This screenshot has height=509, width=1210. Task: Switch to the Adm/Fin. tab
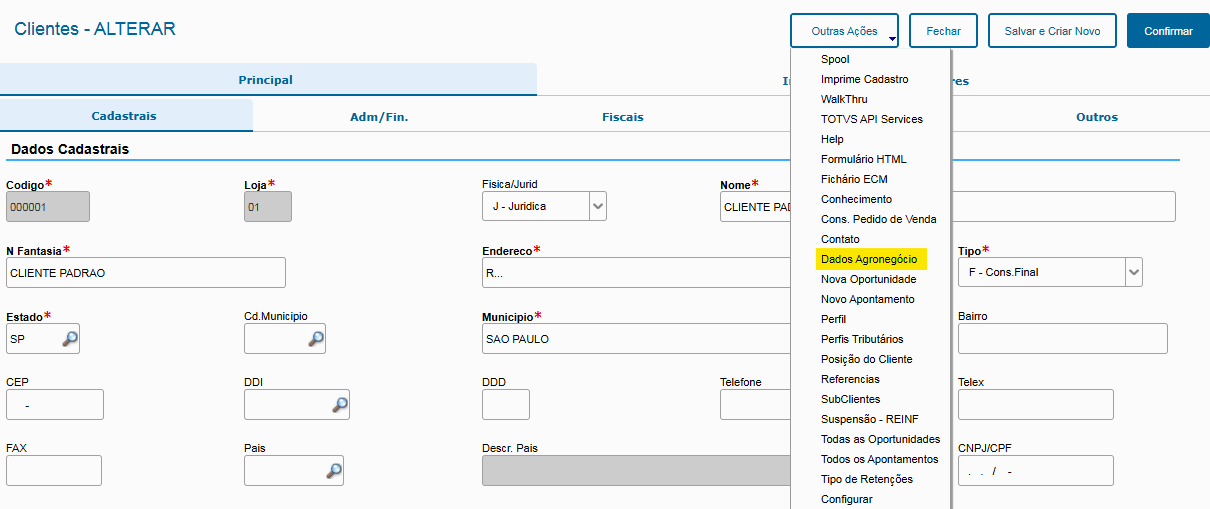coord(379,117)
